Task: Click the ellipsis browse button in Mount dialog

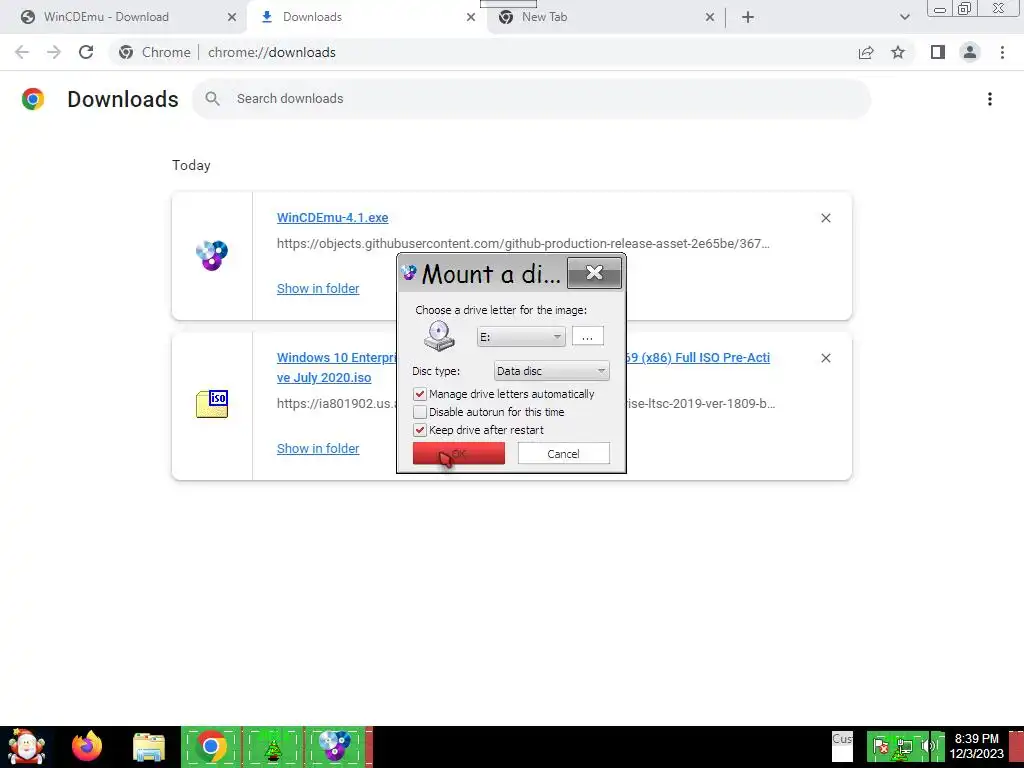Action: tap(588, 336)
